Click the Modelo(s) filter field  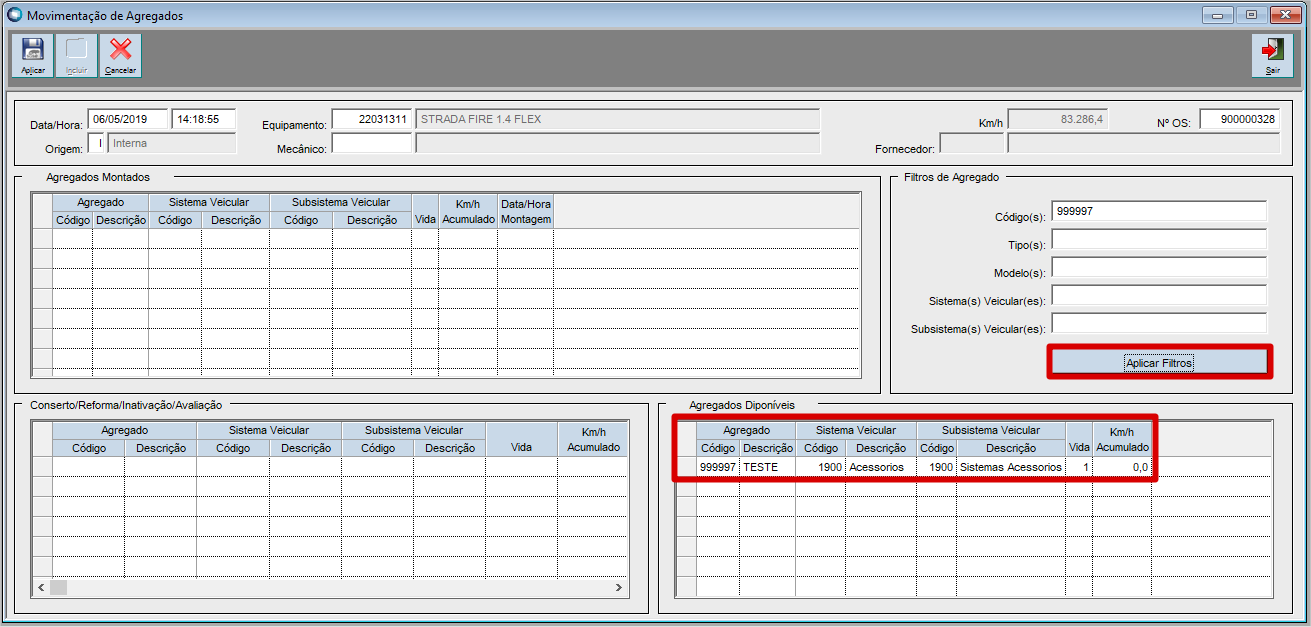click(x=1159, y=267)
